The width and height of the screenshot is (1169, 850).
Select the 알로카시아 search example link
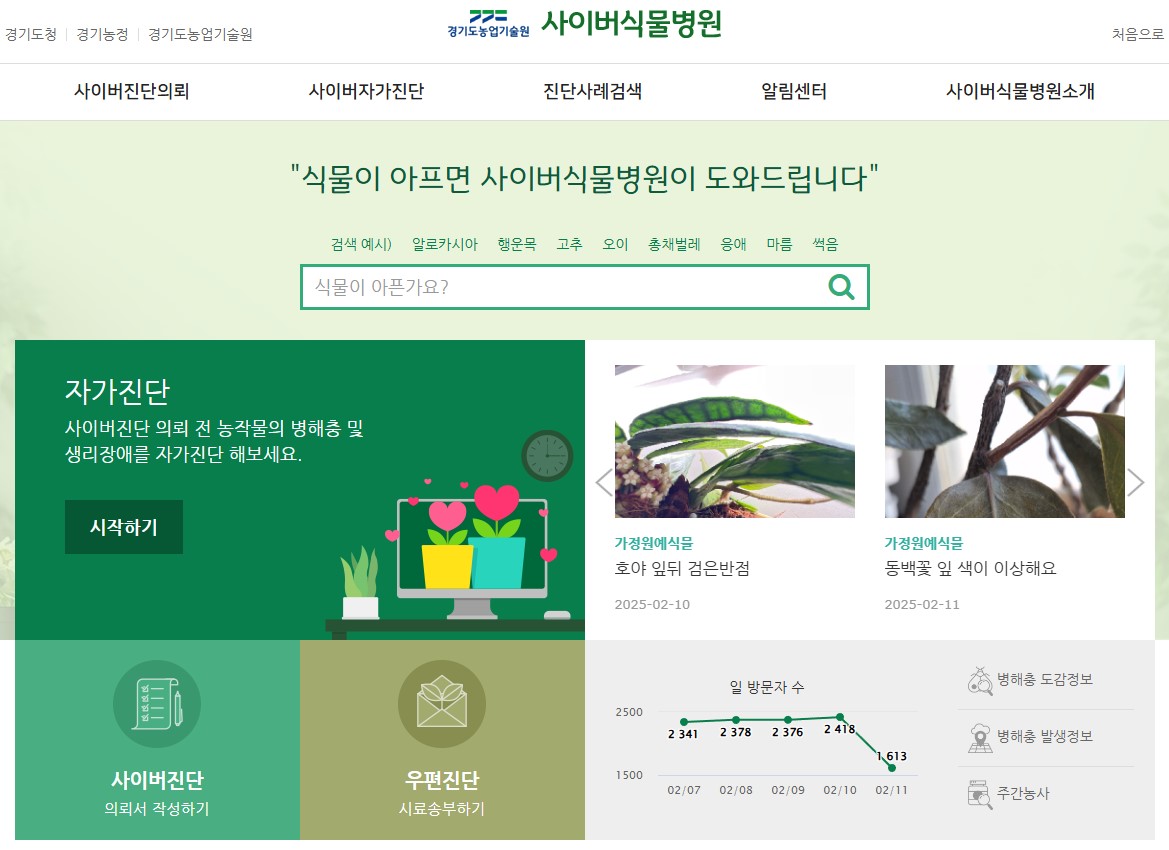click(x=444, y=244)
